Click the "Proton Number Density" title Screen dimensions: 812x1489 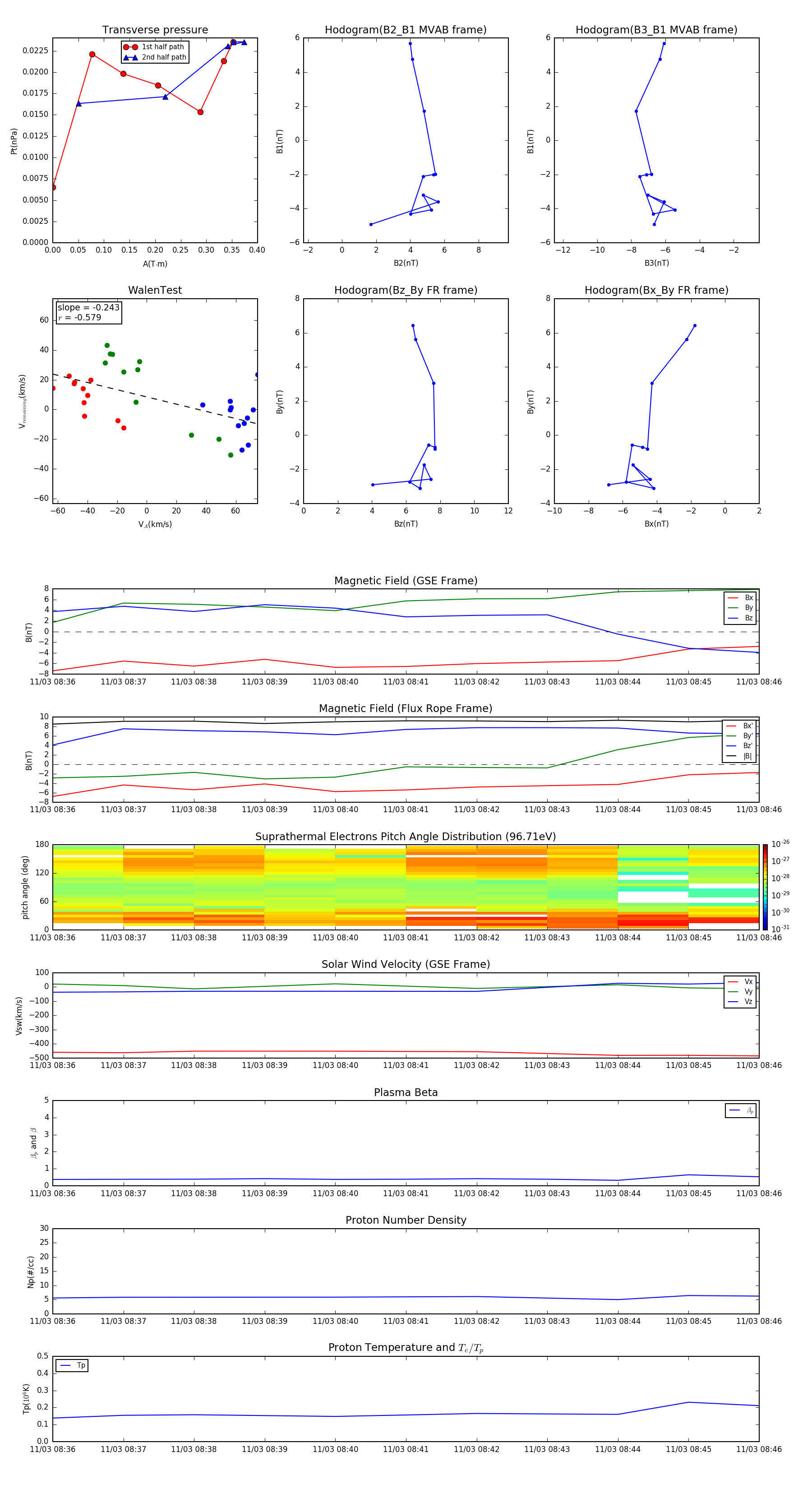coord(406,1220)
